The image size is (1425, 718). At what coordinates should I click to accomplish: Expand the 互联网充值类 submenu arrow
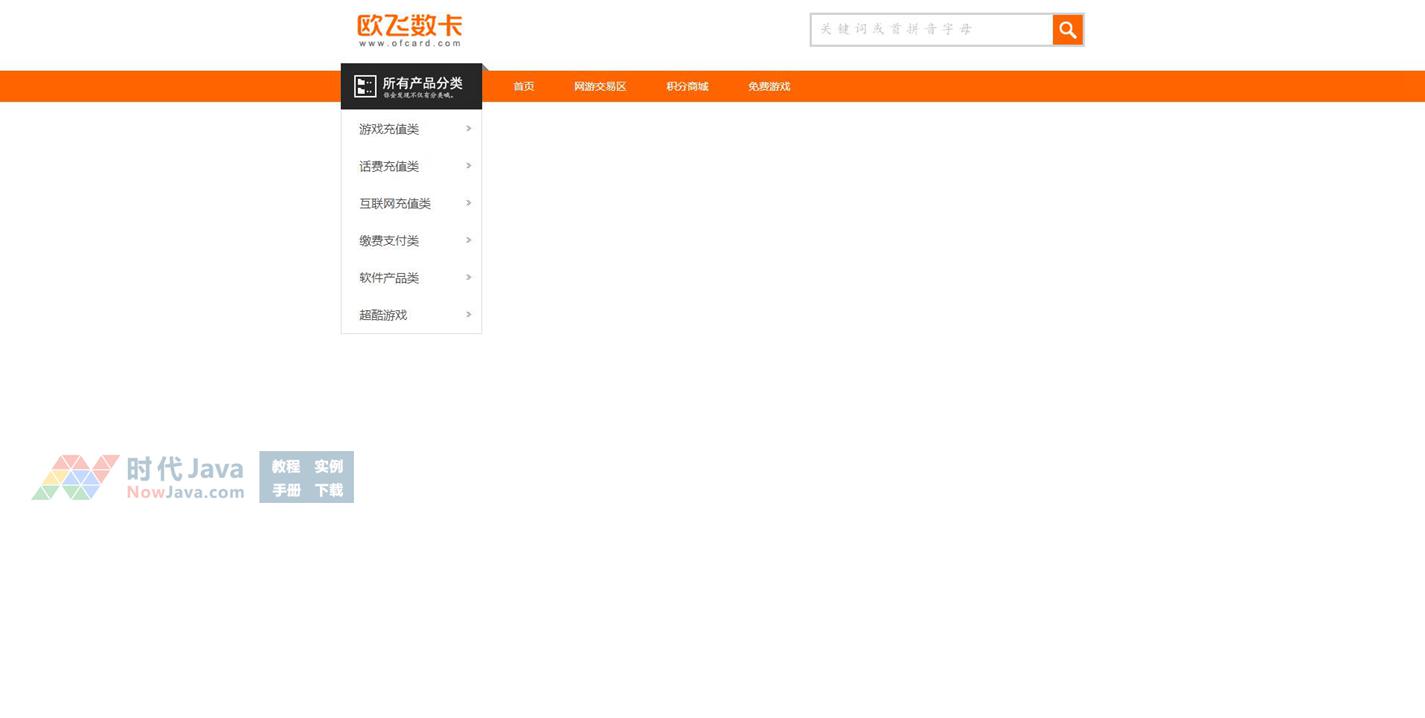click(x=468, y=203)
